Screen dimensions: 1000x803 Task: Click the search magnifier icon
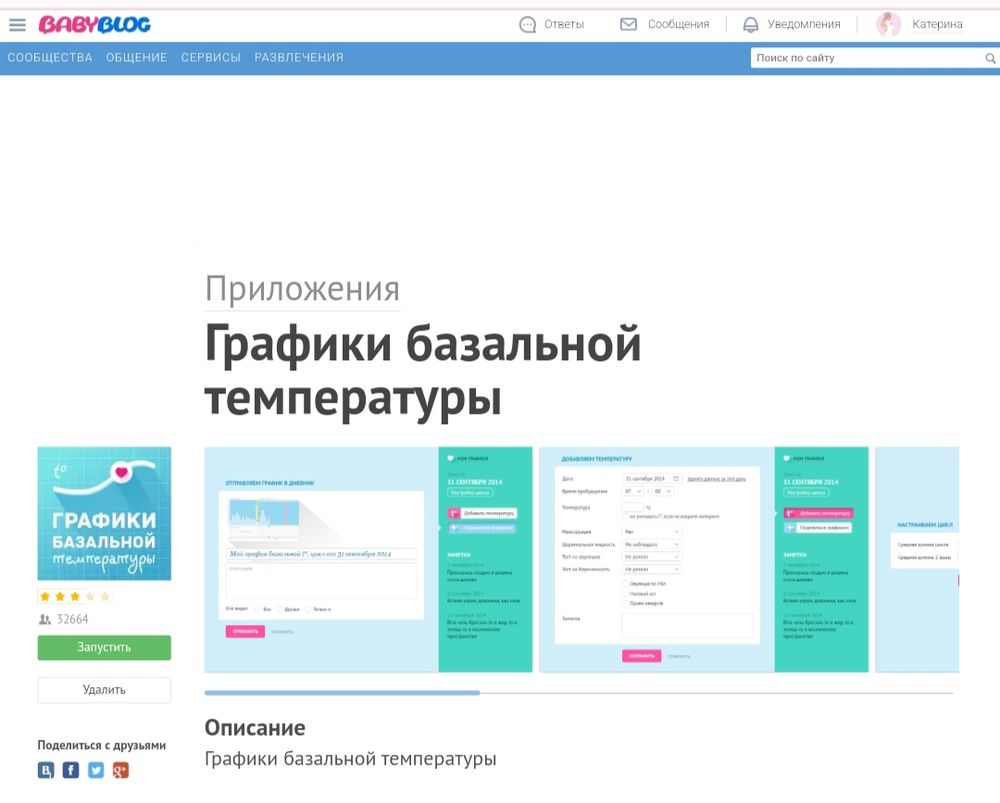point(989,59)
